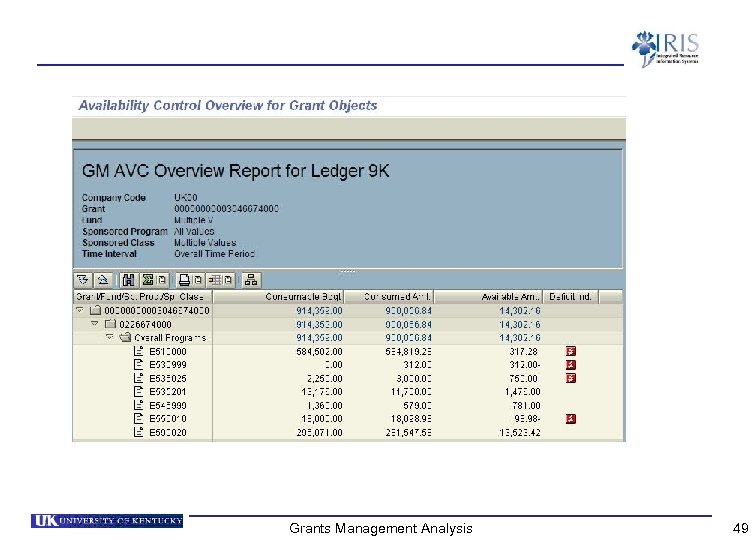The height and width of the screenshot is (540, 756).
Task: Click the document icon beside E545999
Action: pyautogui.click(x=138, y=405)
